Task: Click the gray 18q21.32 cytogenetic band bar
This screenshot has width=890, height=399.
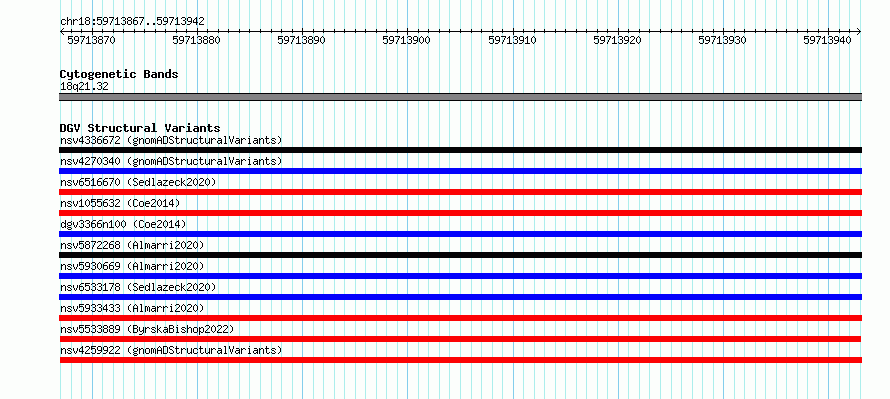Action: [460, 97]
